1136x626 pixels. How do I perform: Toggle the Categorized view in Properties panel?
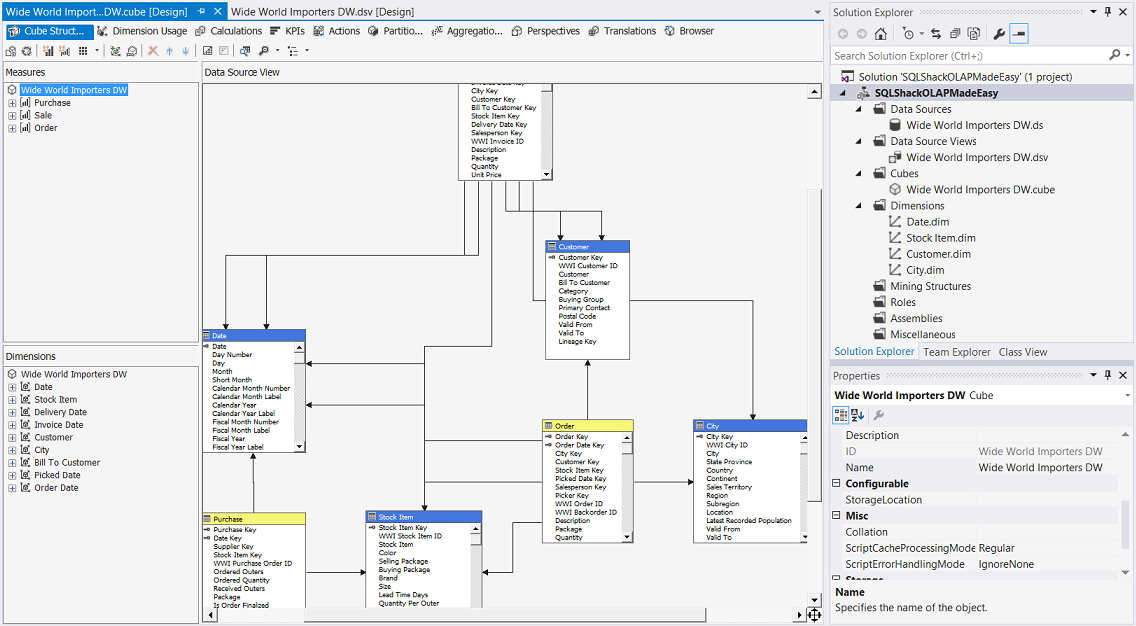[x=841, y=415]
